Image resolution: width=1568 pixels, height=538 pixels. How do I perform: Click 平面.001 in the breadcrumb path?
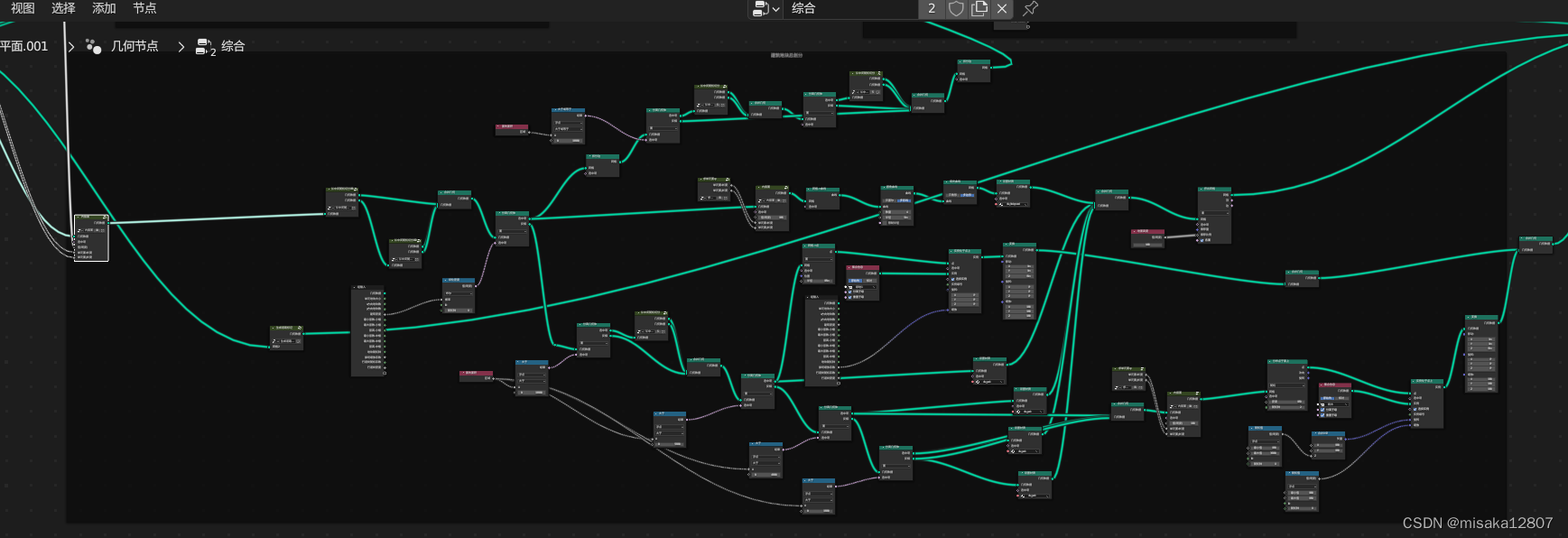[24, 46]
